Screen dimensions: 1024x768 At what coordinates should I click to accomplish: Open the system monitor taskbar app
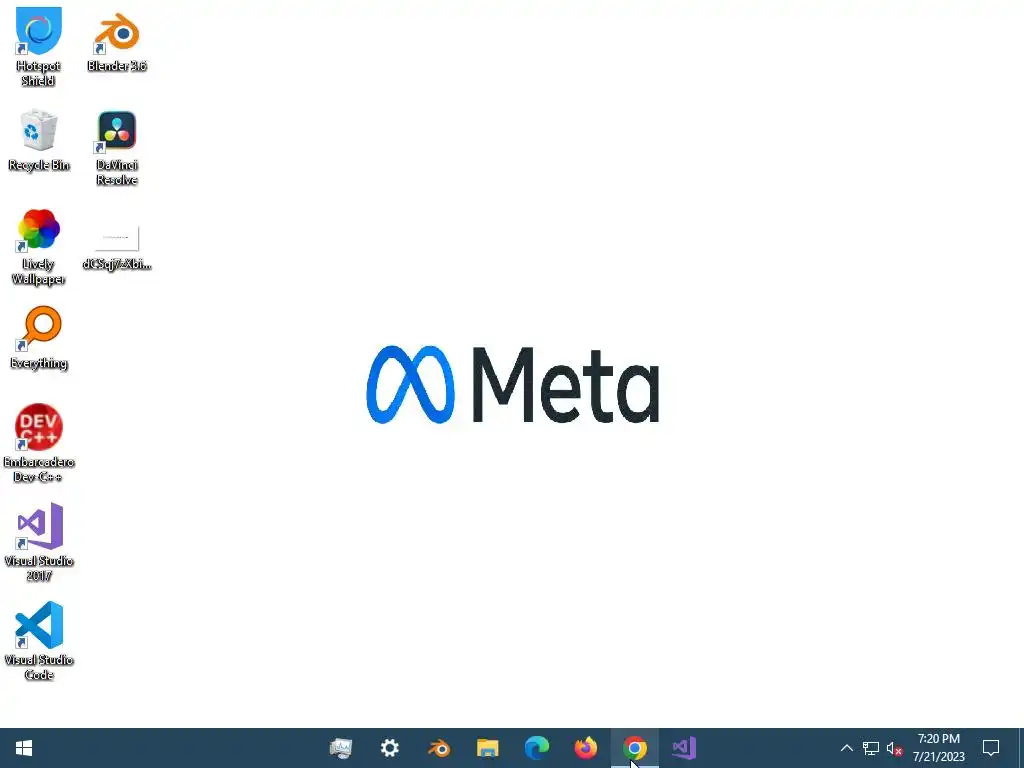click(x=341, y=748)
